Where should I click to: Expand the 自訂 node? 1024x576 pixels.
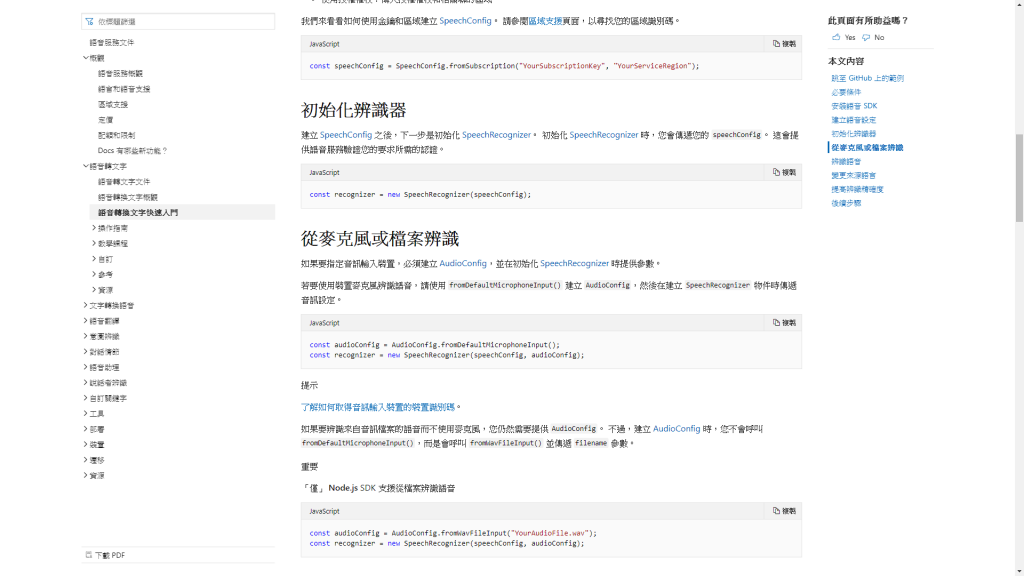94,259
